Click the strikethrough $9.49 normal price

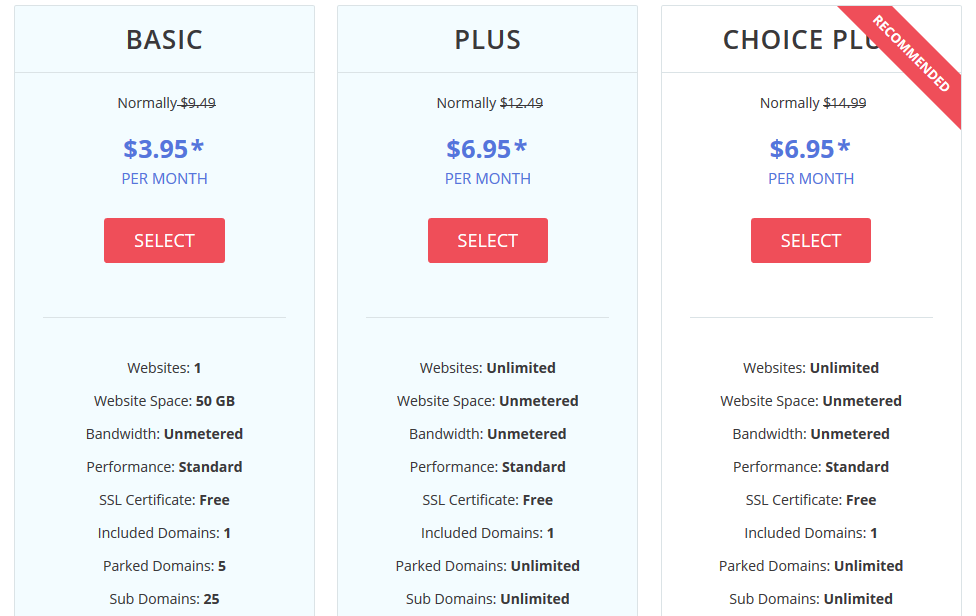(x=198, y=103)
